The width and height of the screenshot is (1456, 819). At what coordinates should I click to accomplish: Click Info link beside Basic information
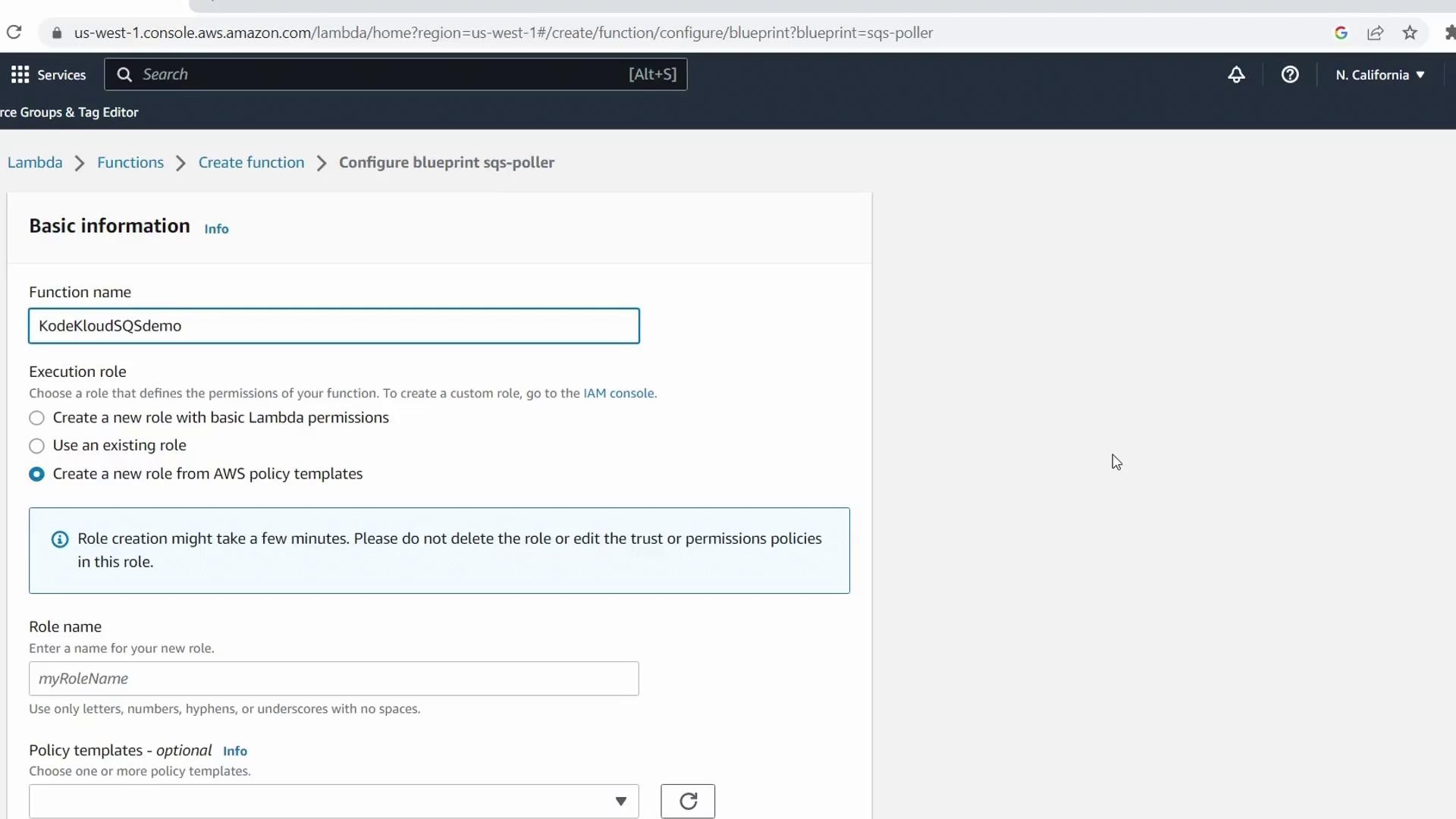click(216, 229)
